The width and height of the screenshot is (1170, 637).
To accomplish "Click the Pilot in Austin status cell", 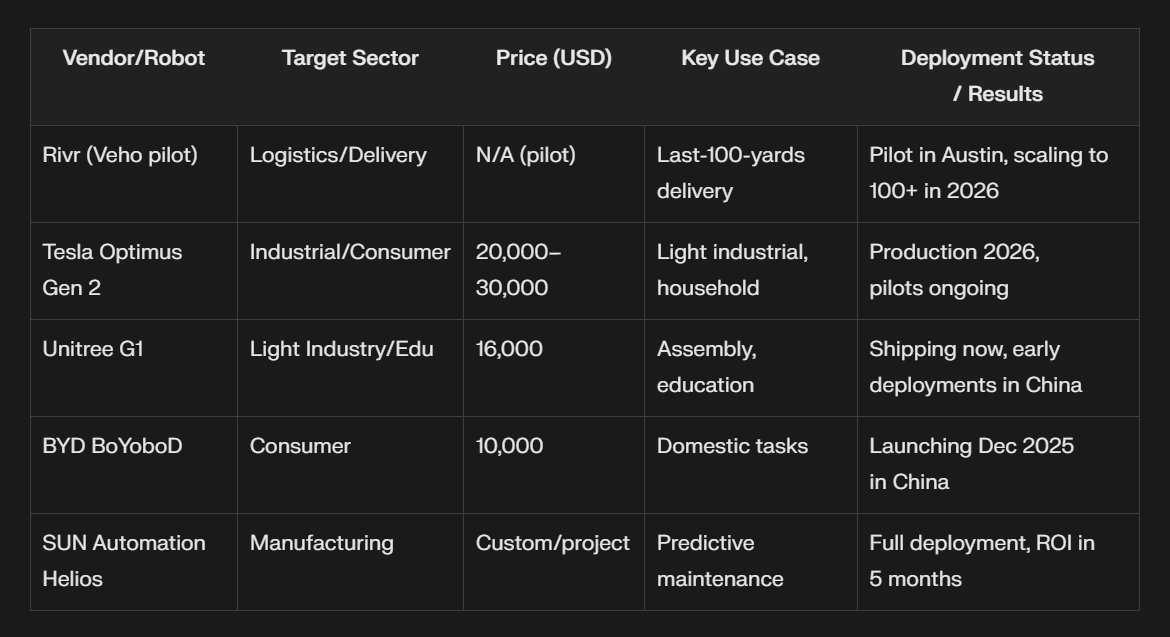I will tap(988, 173).
